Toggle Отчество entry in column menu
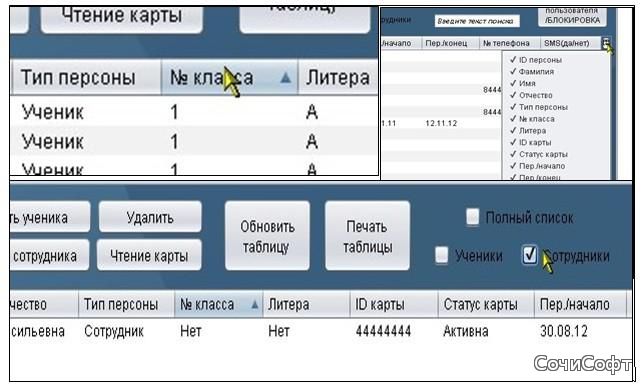Viewport: 643px width, 385px height. [x=531, y=95]
